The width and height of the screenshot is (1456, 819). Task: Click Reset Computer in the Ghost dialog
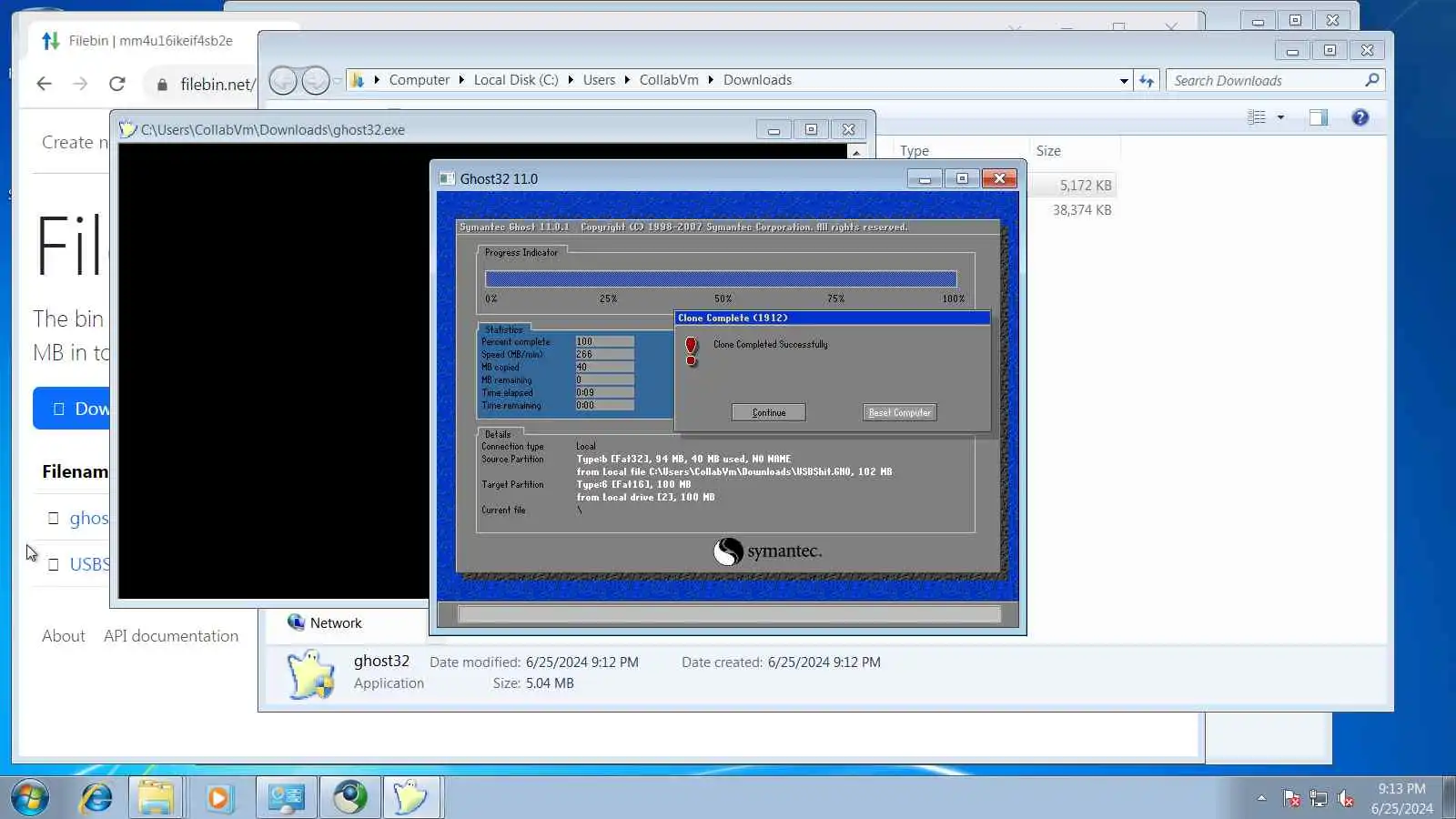(899, 412)
